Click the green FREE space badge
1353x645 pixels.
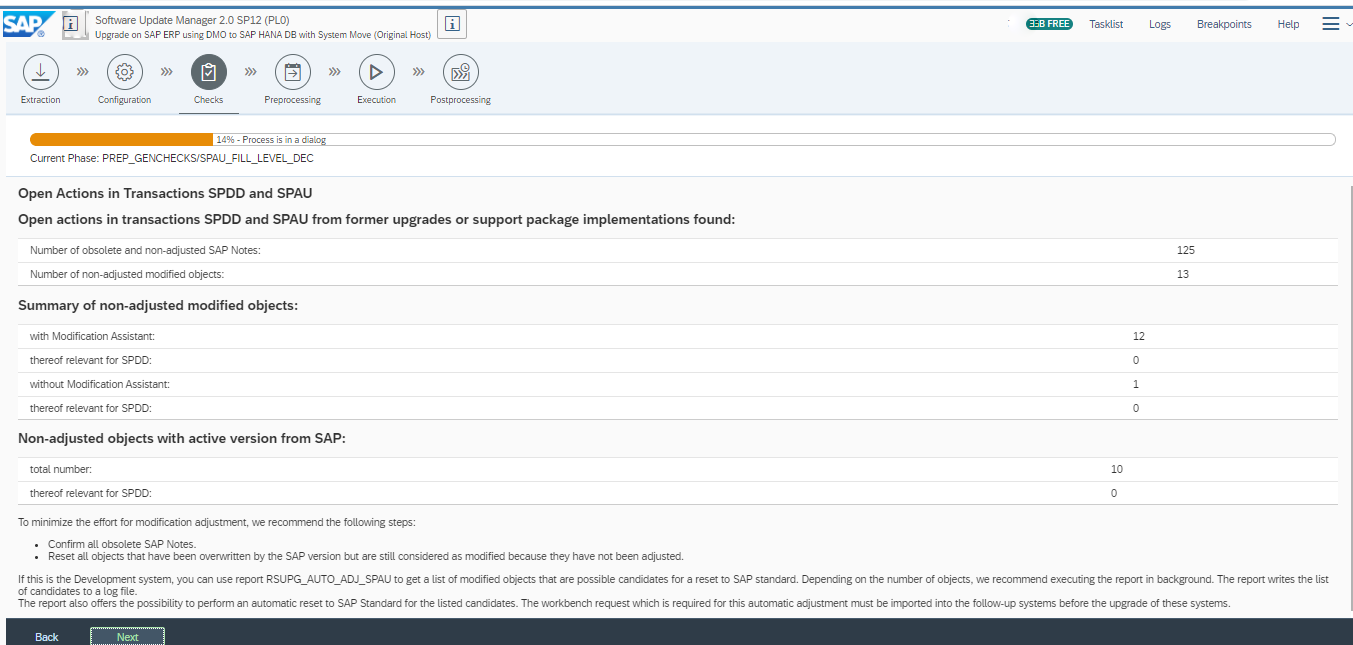point(1049,24)
